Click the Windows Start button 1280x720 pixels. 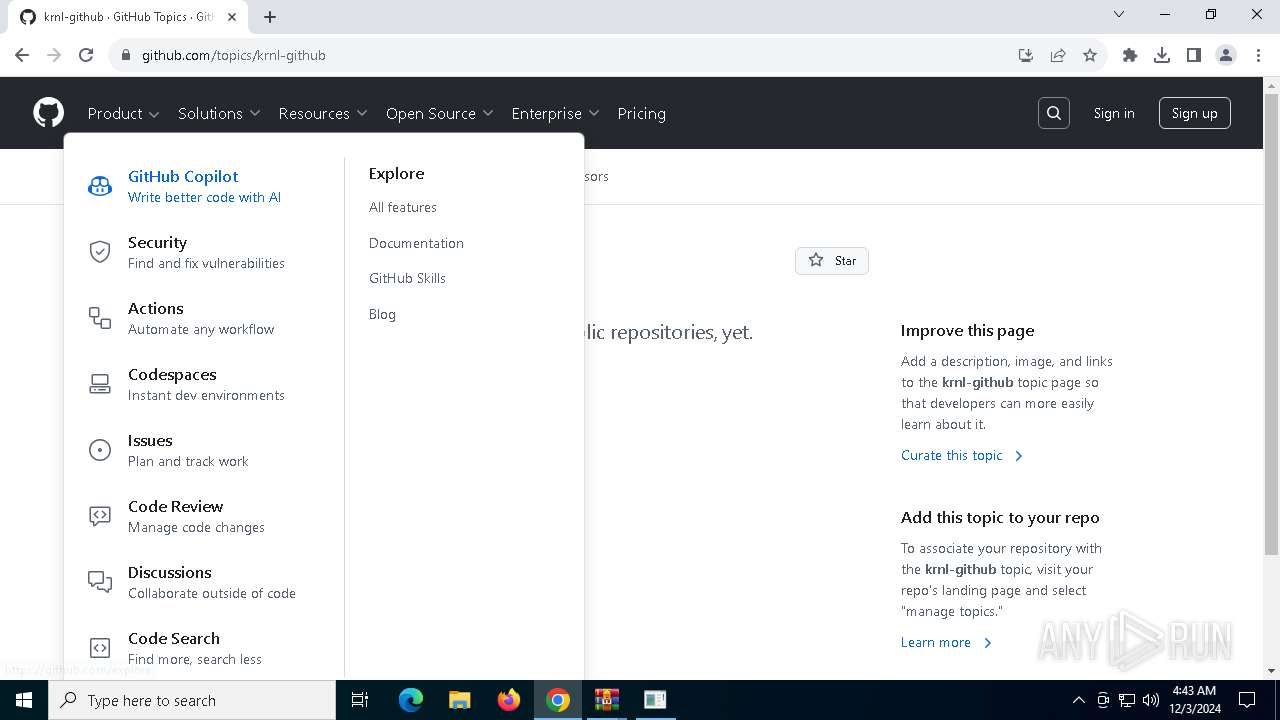coord(24,700)
